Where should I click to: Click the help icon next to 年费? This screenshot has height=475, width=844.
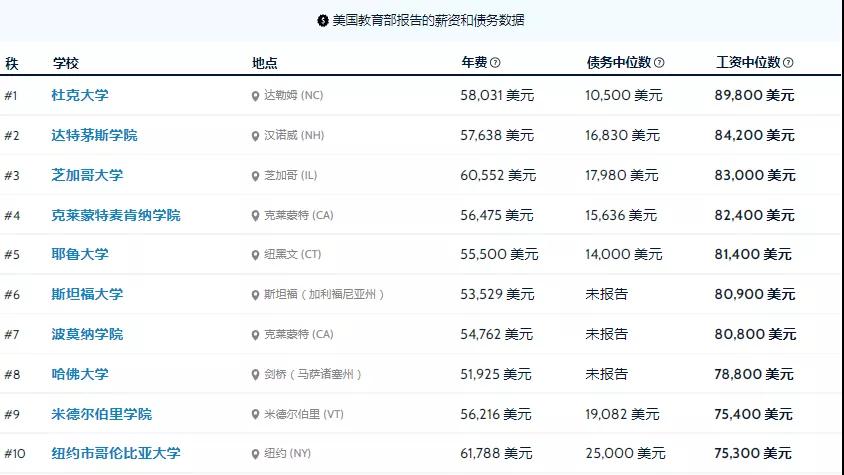[495, 62]
